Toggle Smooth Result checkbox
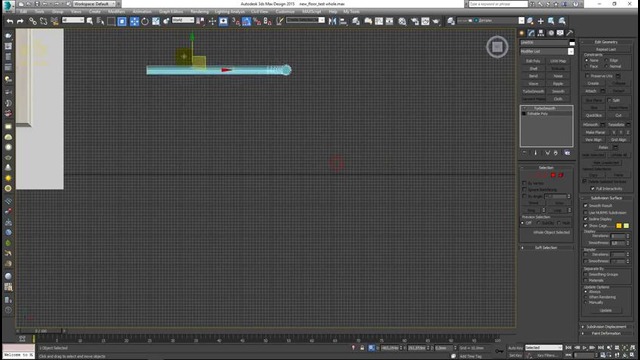 586,206
